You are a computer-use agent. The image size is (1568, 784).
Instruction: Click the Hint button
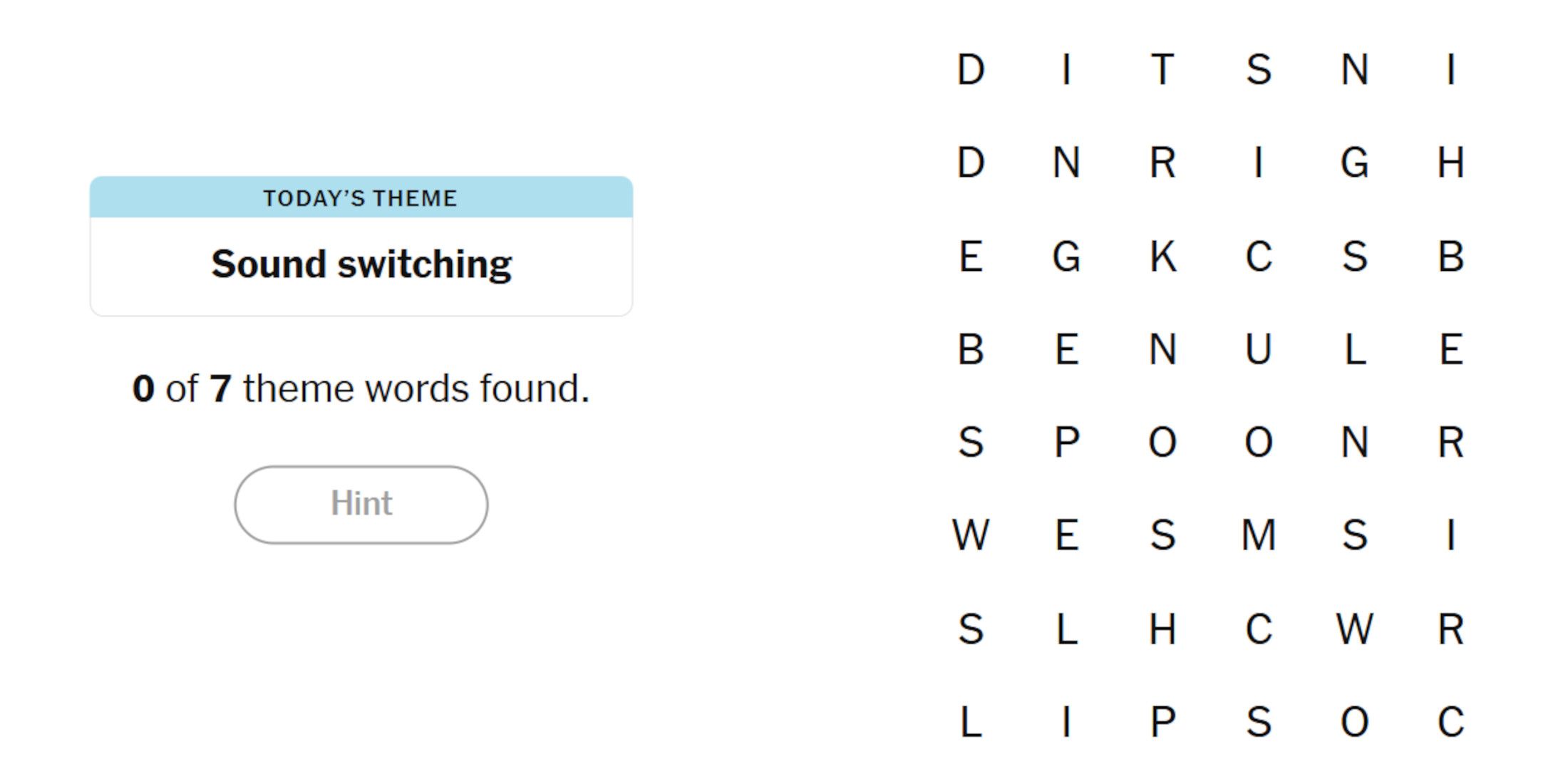coord(361,505)
